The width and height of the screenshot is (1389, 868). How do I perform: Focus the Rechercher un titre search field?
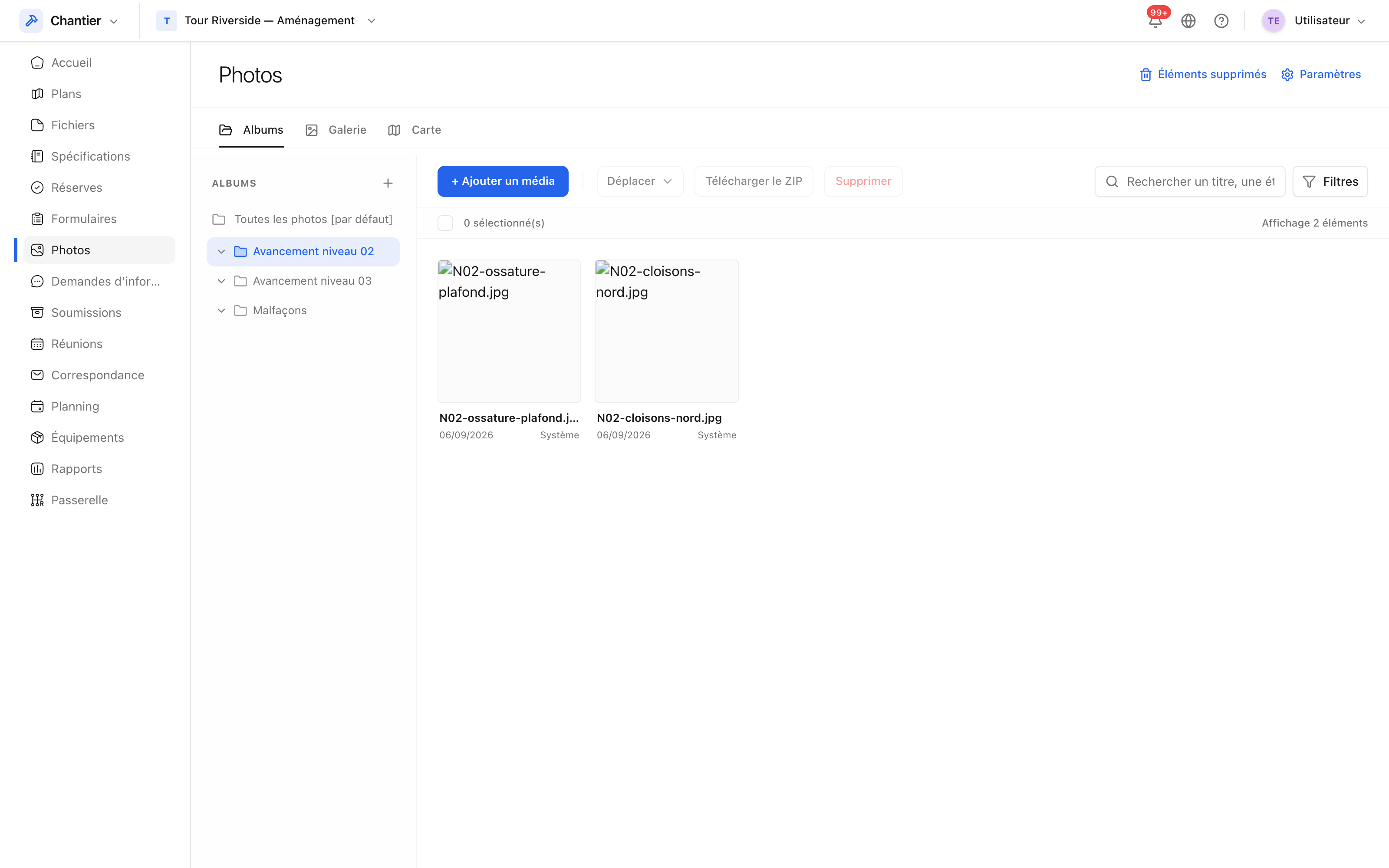(1190, 181)
